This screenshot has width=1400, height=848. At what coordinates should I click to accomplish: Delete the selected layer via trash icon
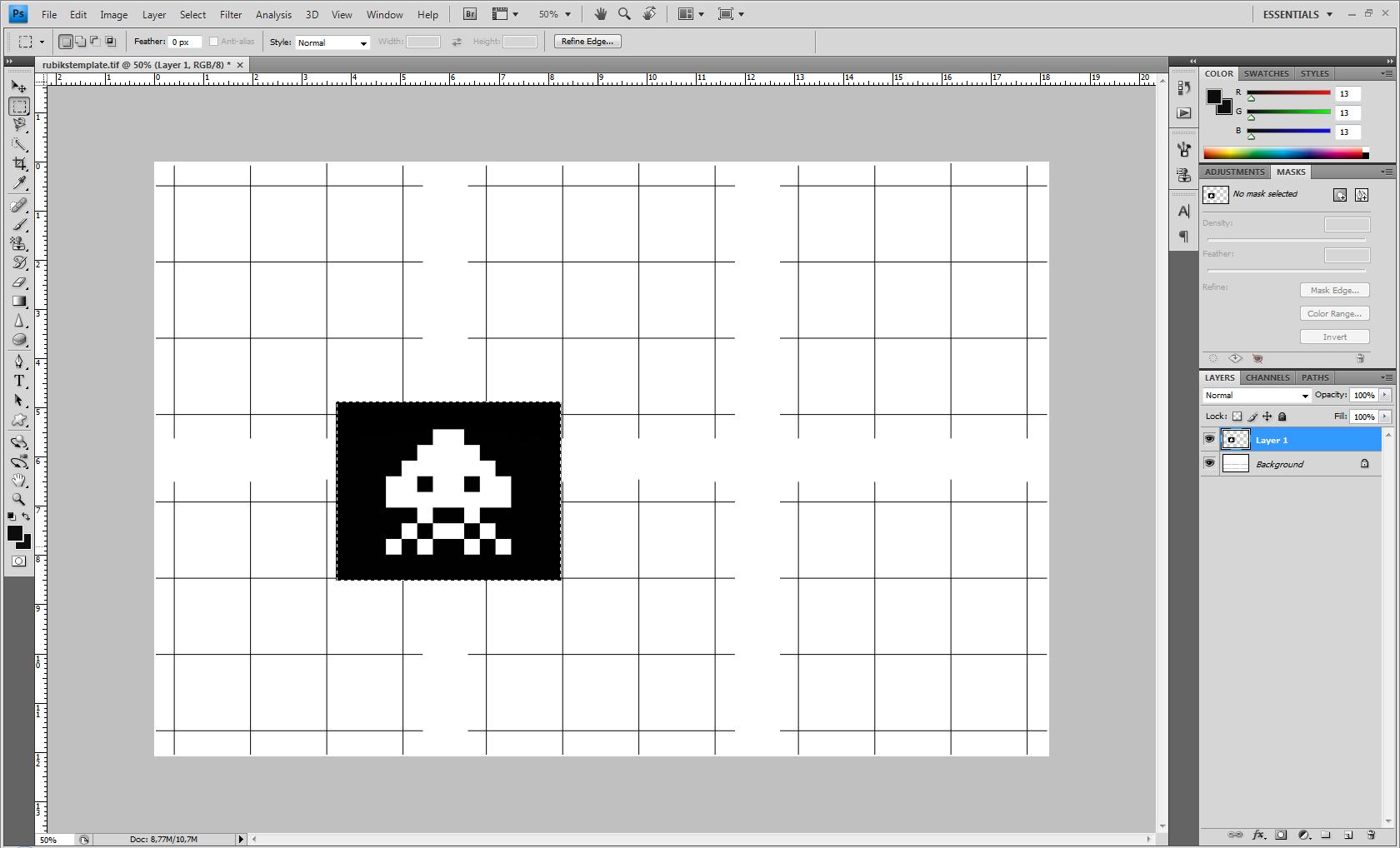1371,835
